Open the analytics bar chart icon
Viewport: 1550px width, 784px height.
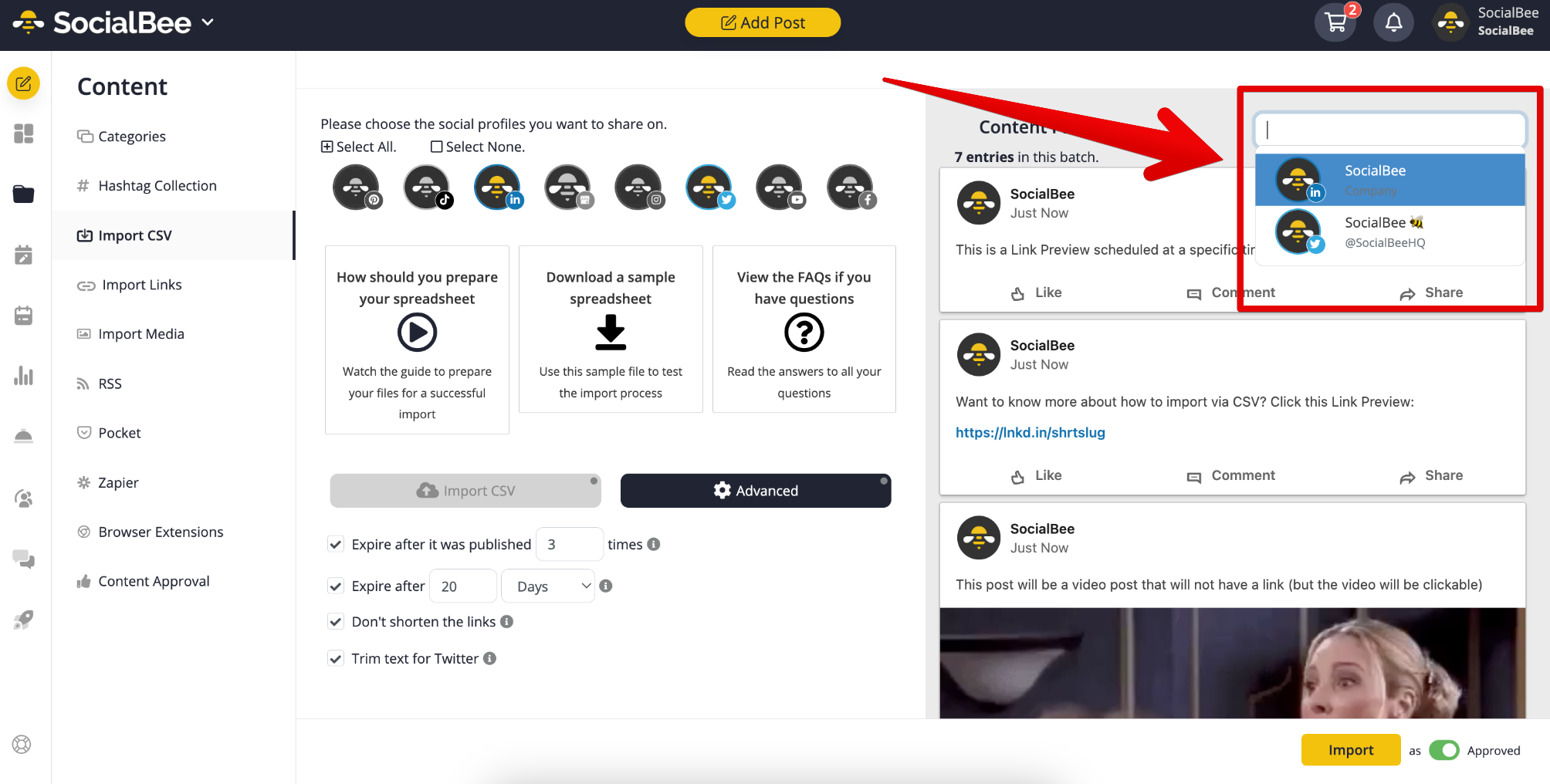[x=23, y=376]
